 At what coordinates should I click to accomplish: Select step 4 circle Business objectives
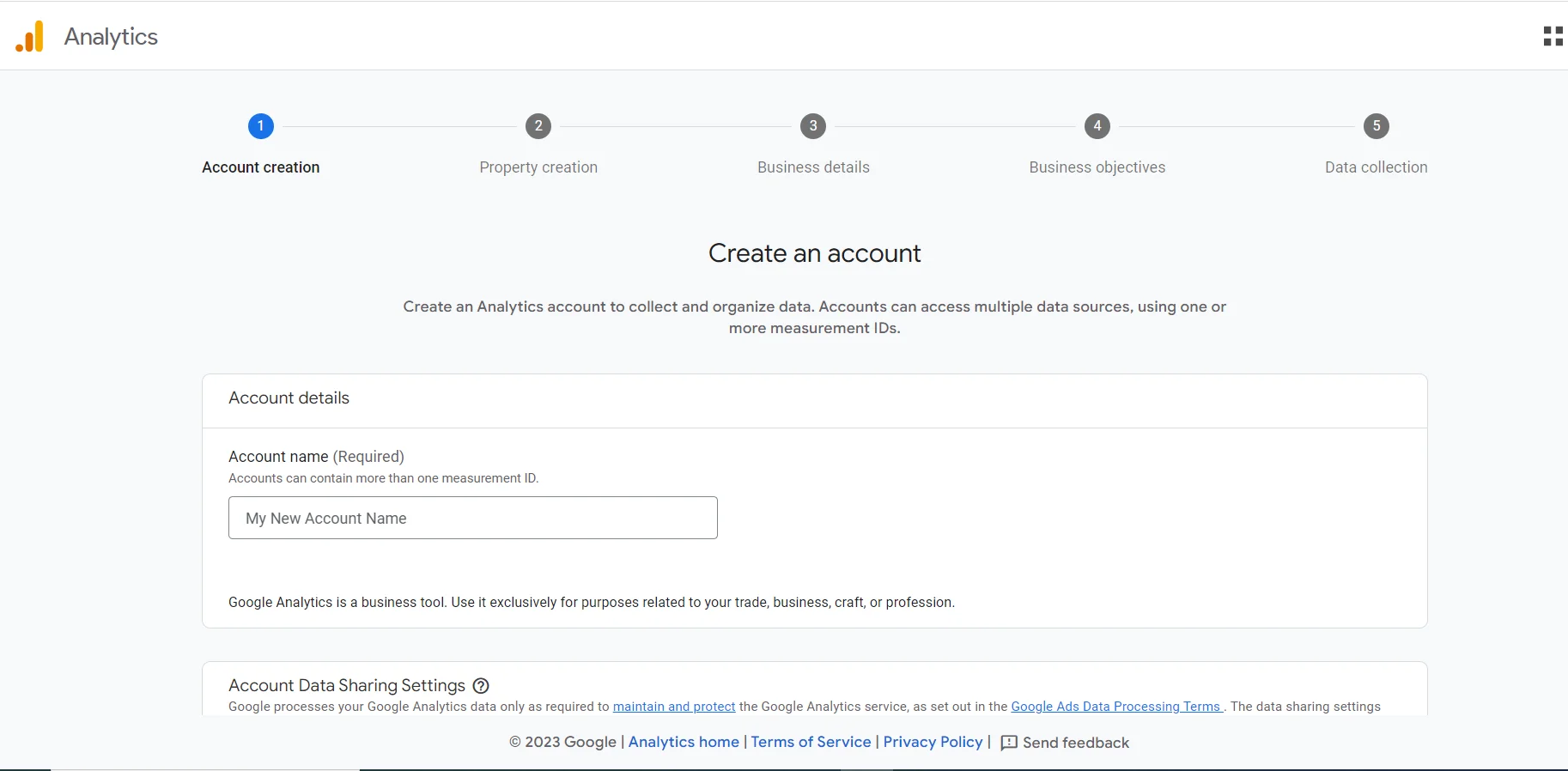coord(1097,126)
